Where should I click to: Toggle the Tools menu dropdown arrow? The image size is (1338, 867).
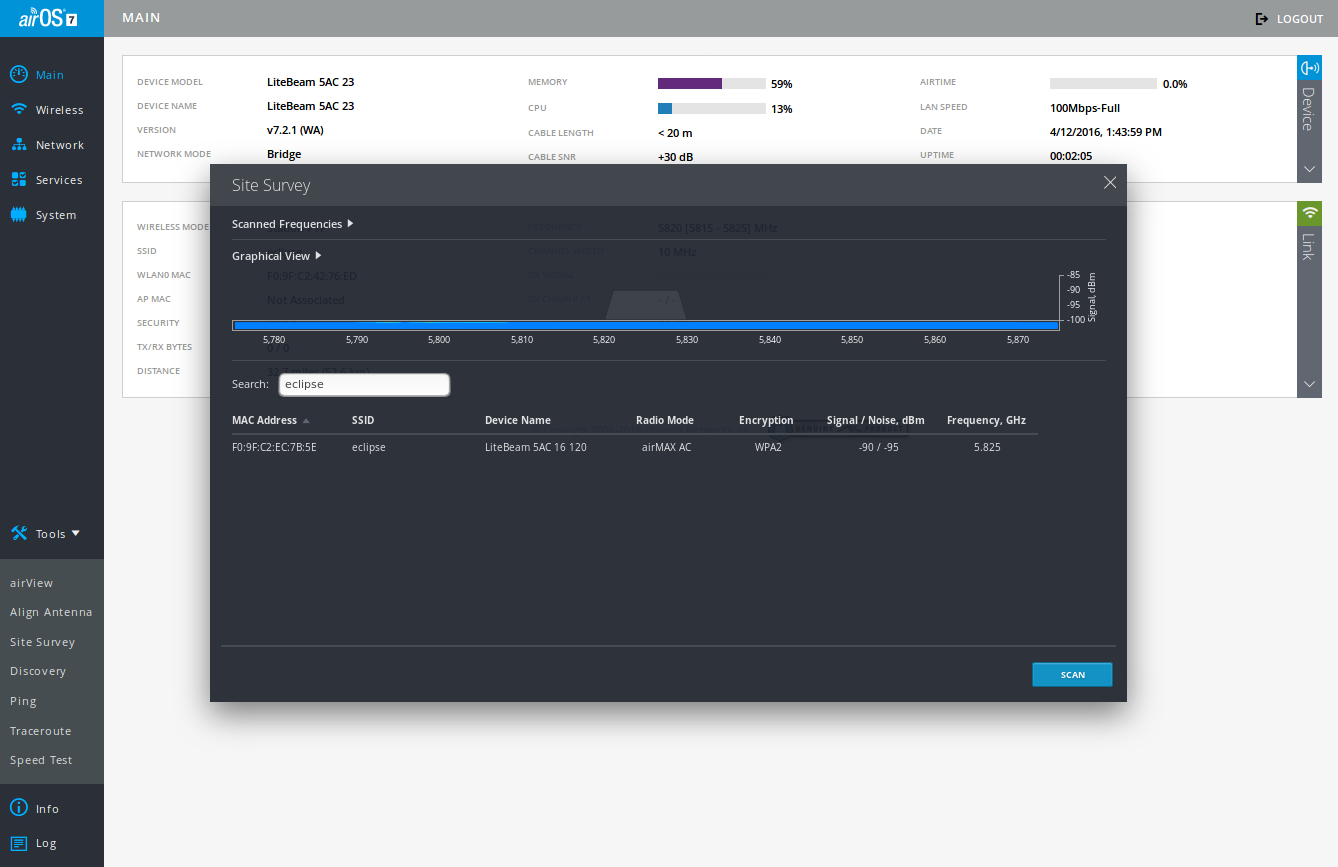point(76,533)
